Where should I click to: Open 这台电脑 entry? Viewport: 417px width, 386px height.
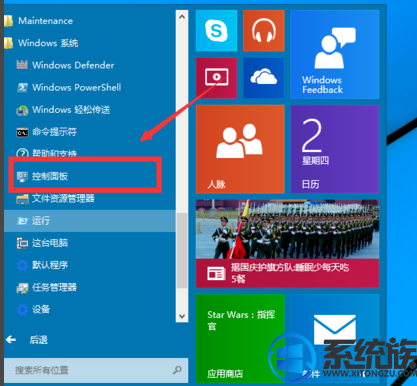[x=90, y=243]
